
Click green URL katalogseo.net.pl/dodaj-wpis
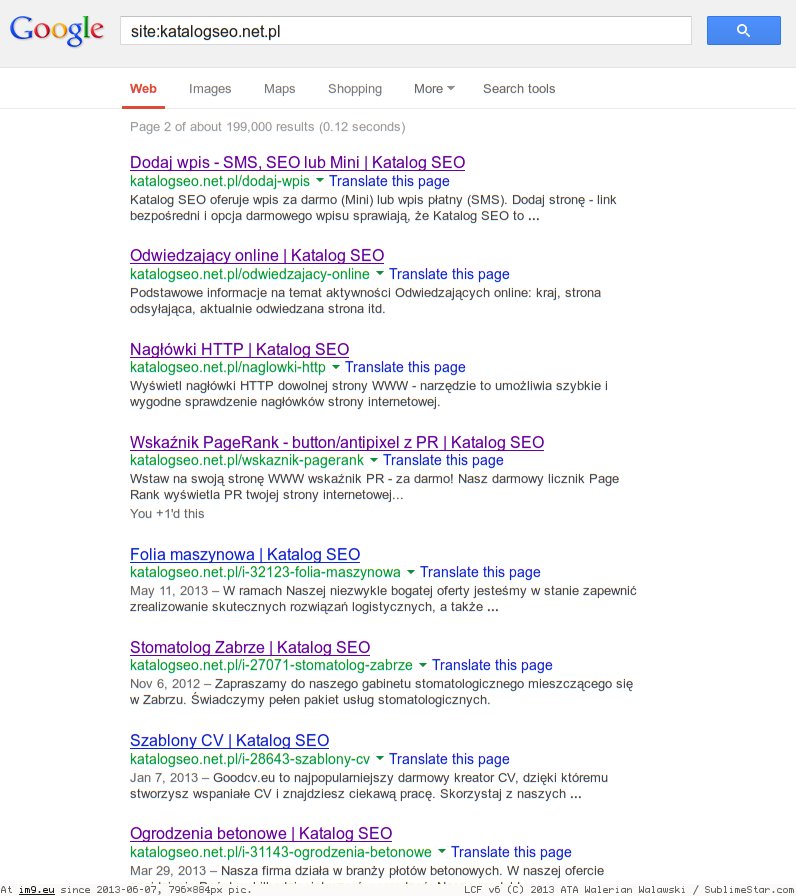(219, 181)
